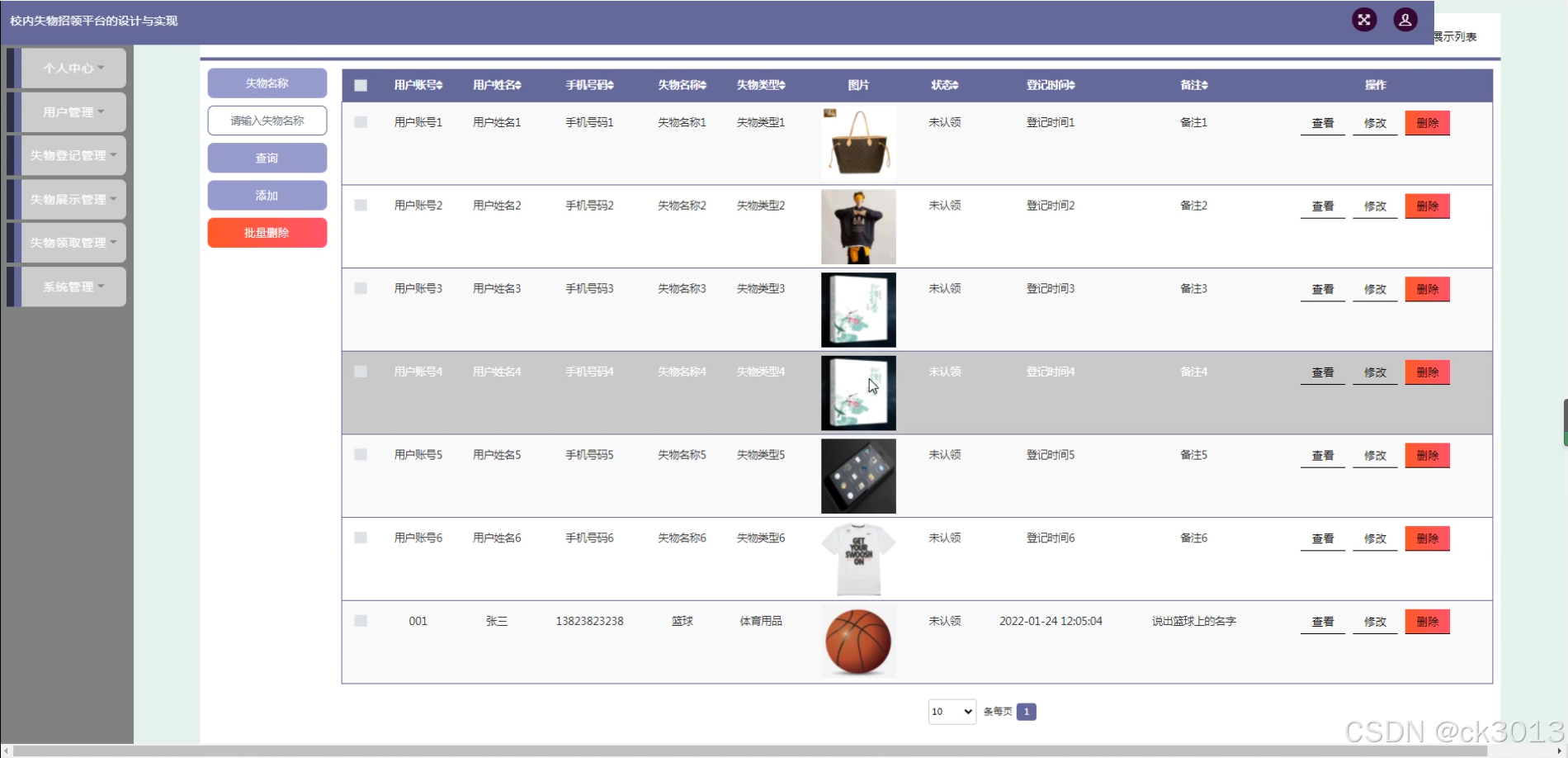Click 查看 for row 用户账号5

click(x=1323, y=456)
